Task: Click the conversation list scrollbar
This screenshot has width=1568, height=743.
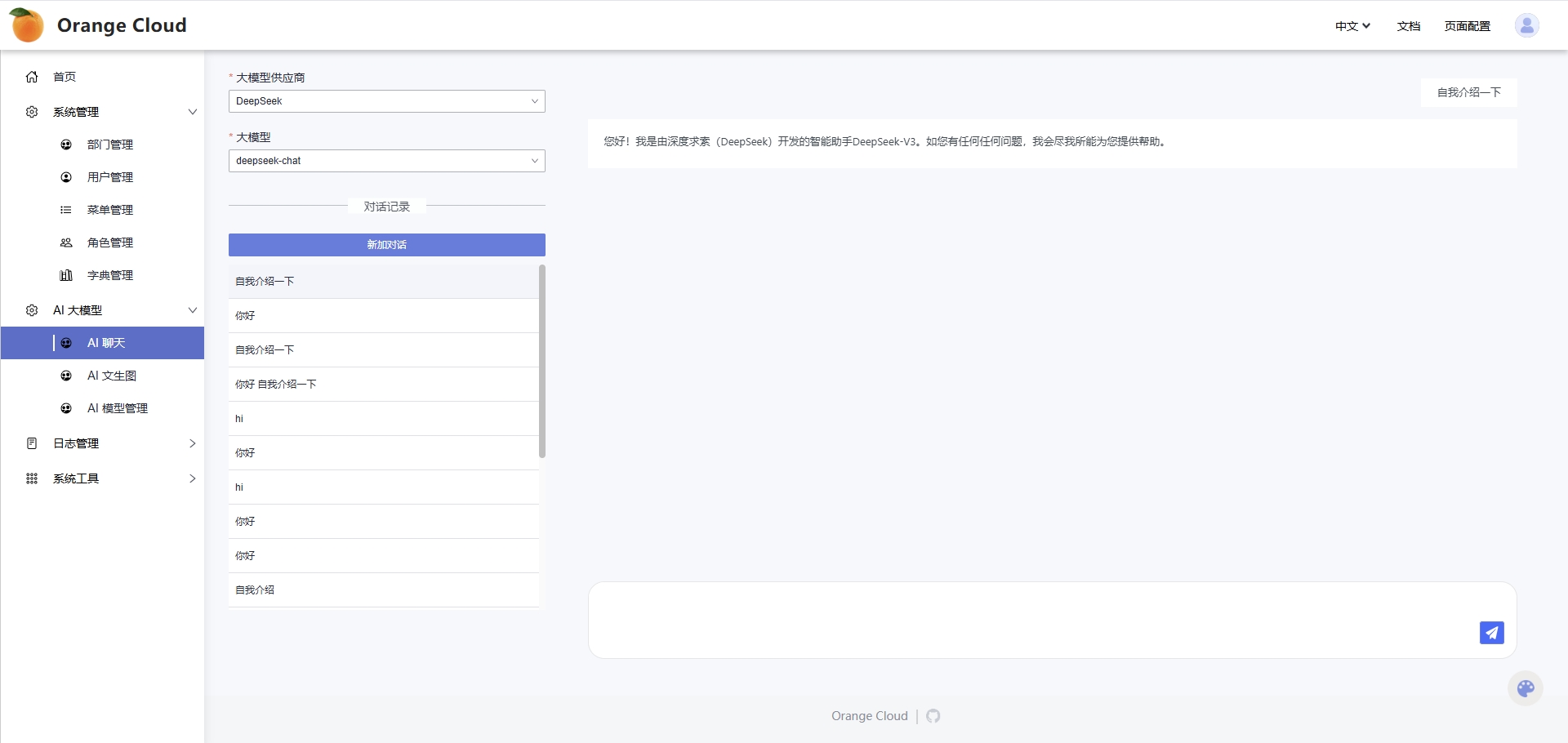Action: [x=542, y=361]
